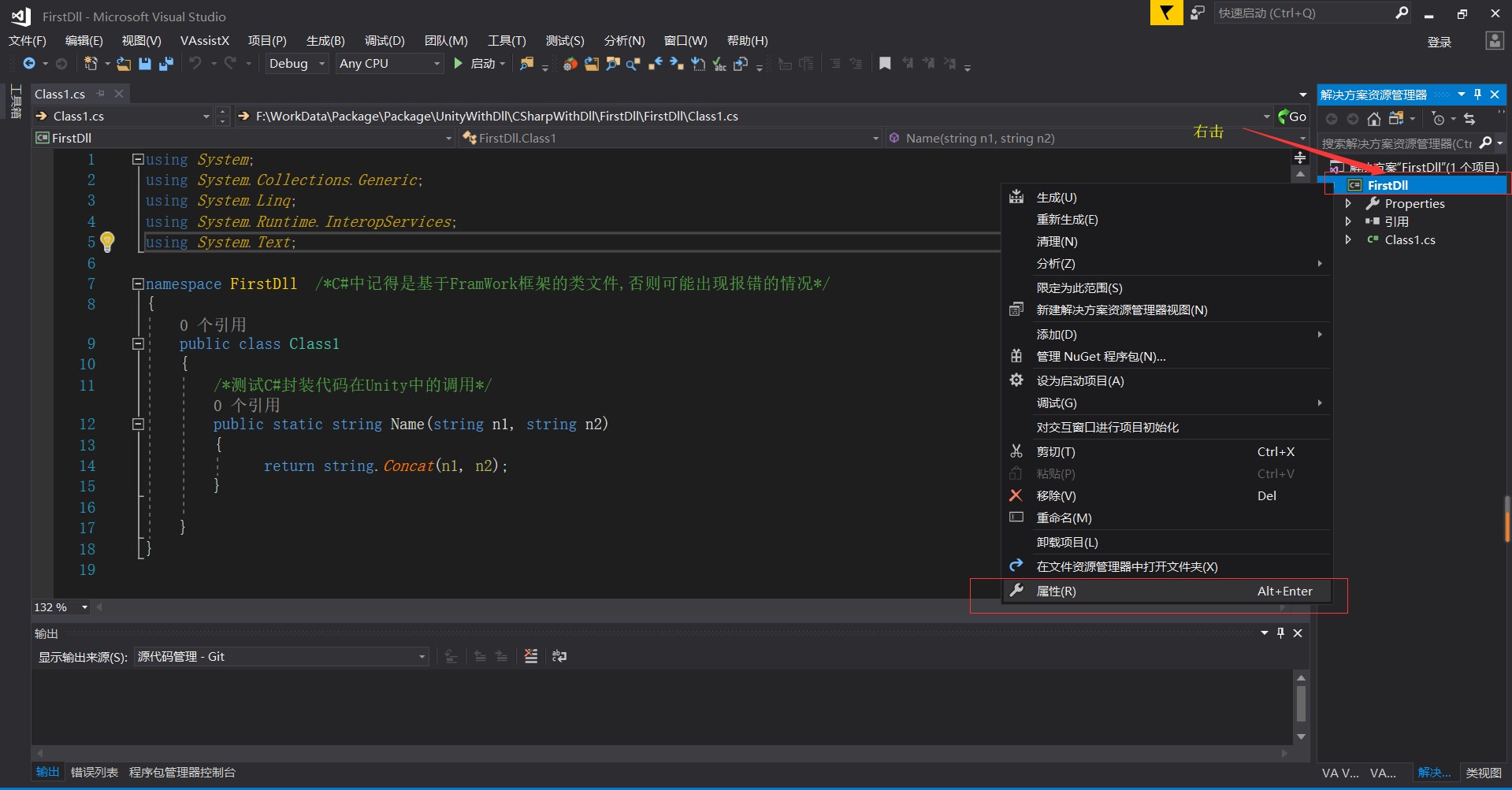
Task: Open the output source 源代码管理 - Git dropdown
Action: tap(281, 656)
